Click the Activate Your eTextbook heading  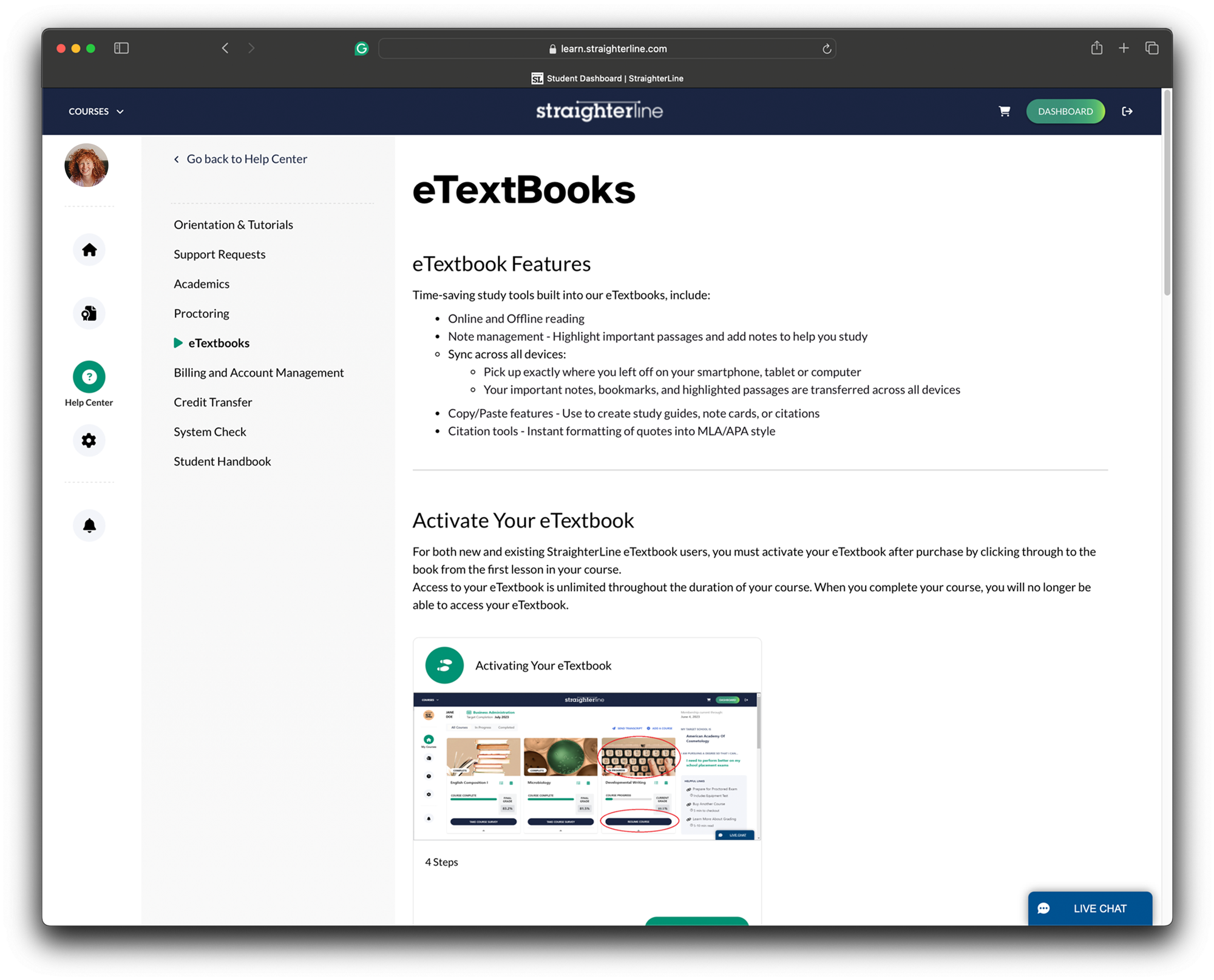point(523,521)
